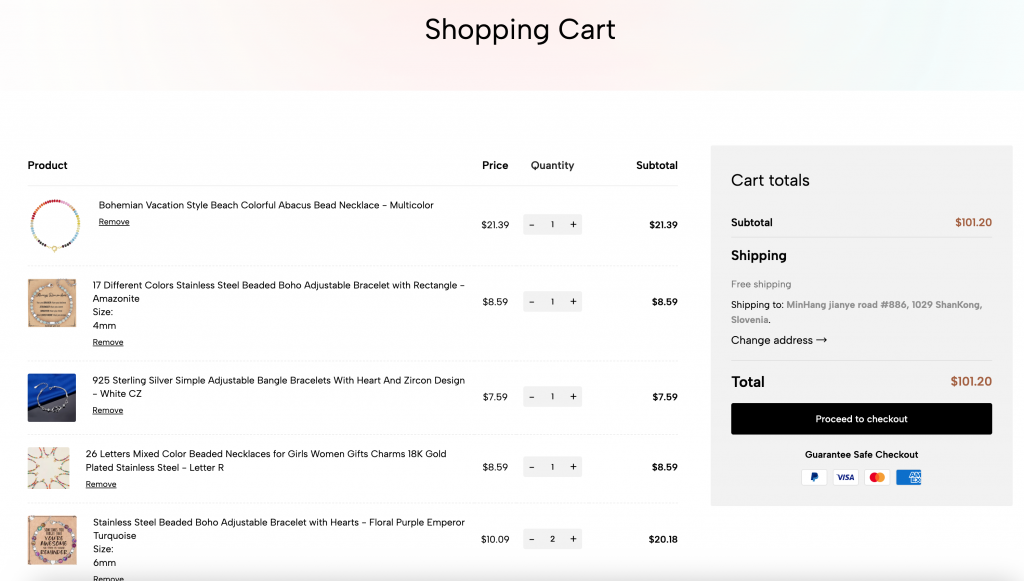Open Change address link
The width and height of the screenshot is (1024, 581).
coord(778,340)
